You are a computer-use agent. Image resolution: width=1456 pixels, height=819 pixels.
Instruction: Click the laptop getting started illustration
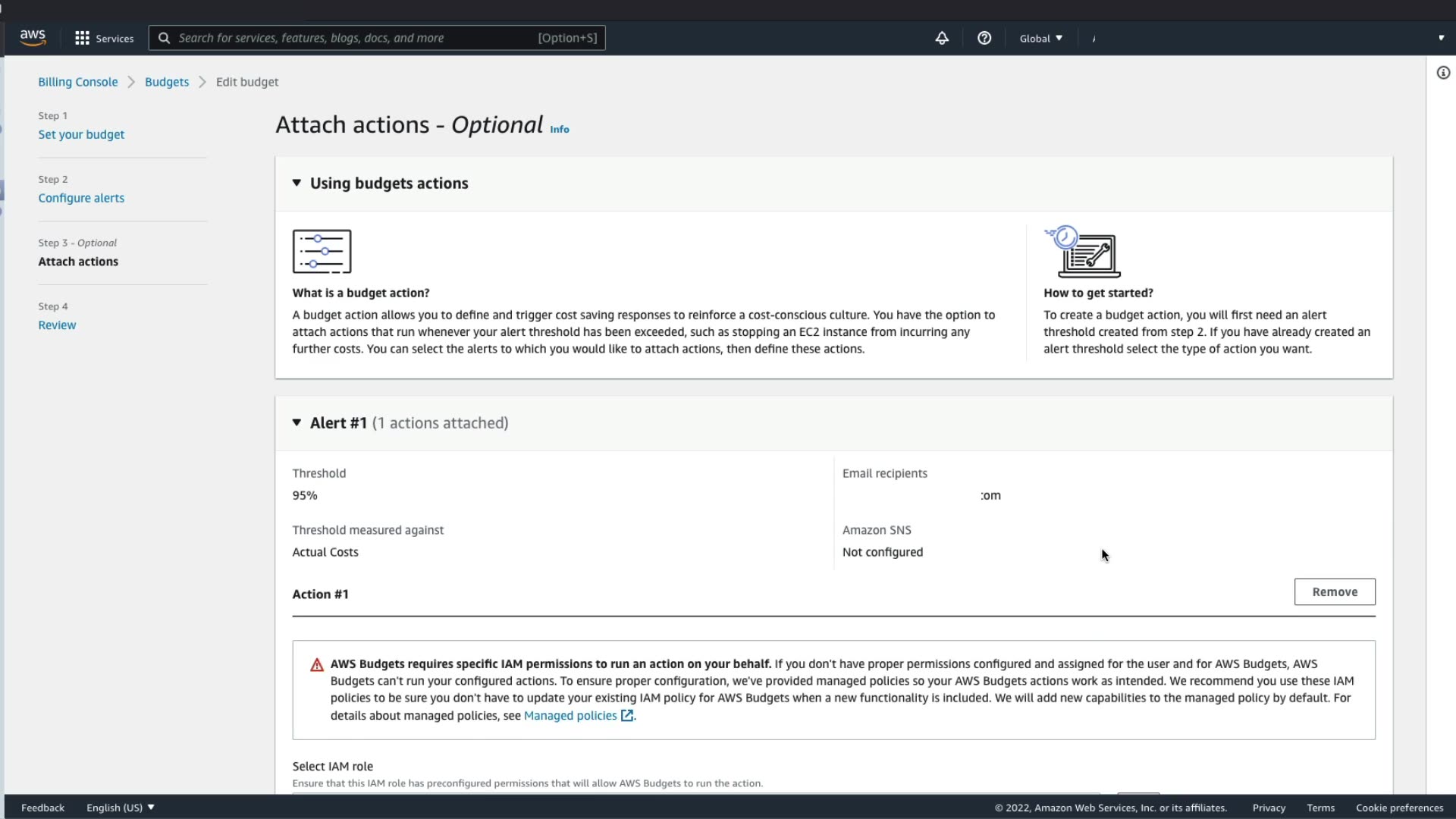click(x=1083, y=252)
